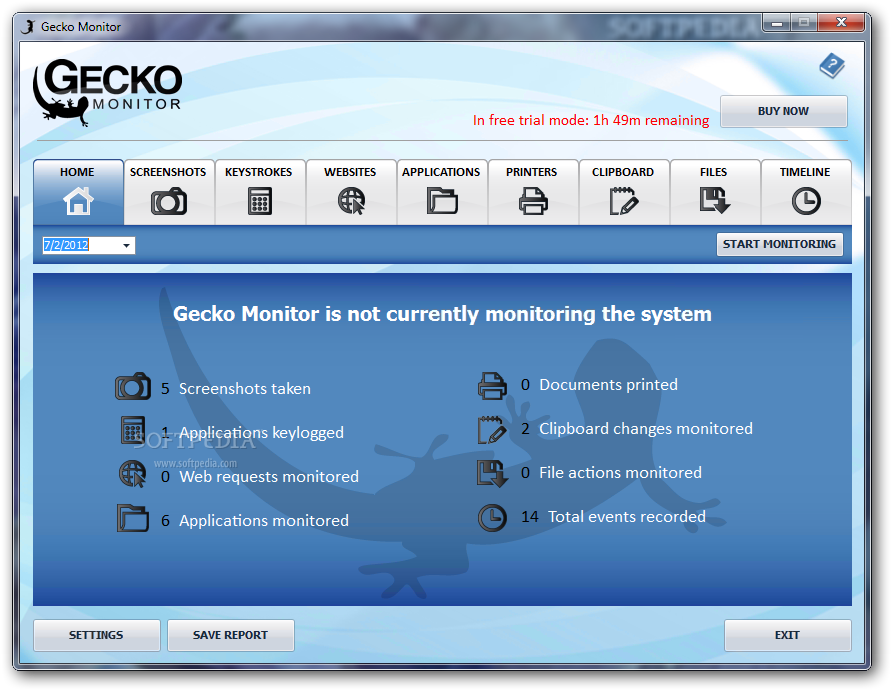The height and width of the screenshot is (691, 892).
Task: Click the EXIT button
Action: coord(787,635)
